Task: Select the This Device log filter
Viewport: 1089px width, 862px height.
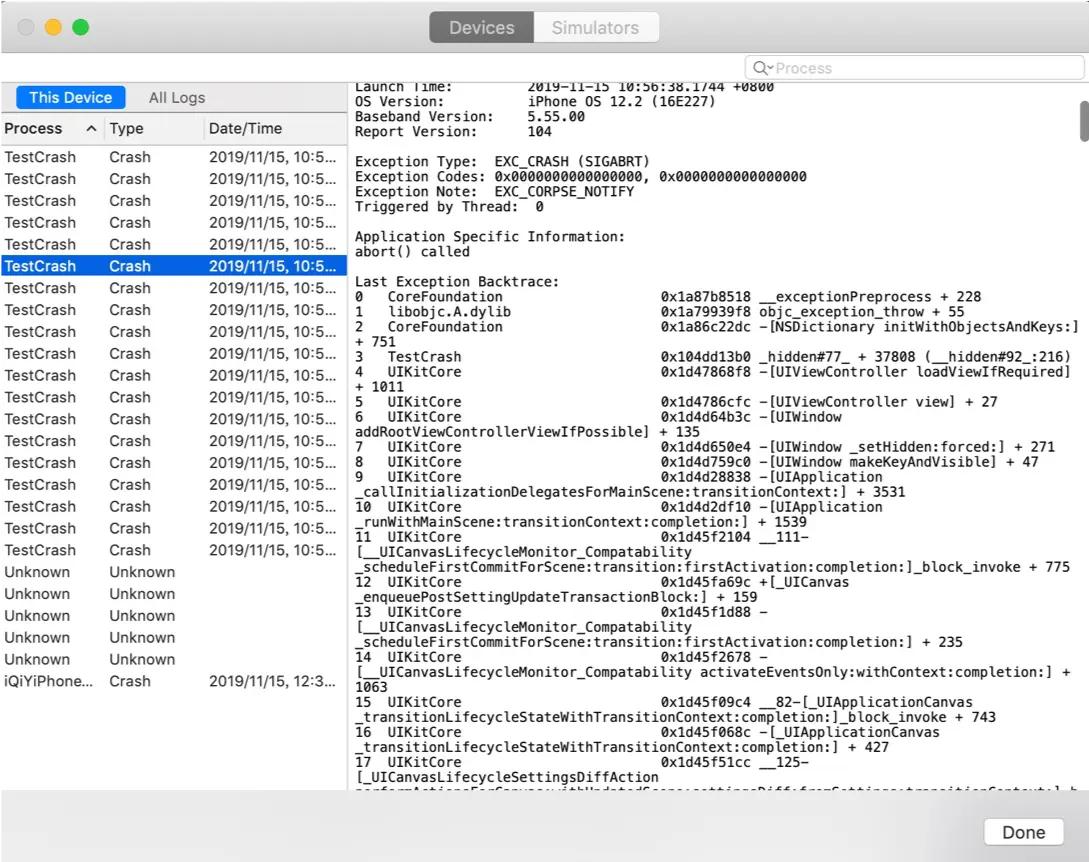Action: pos(70,97)
